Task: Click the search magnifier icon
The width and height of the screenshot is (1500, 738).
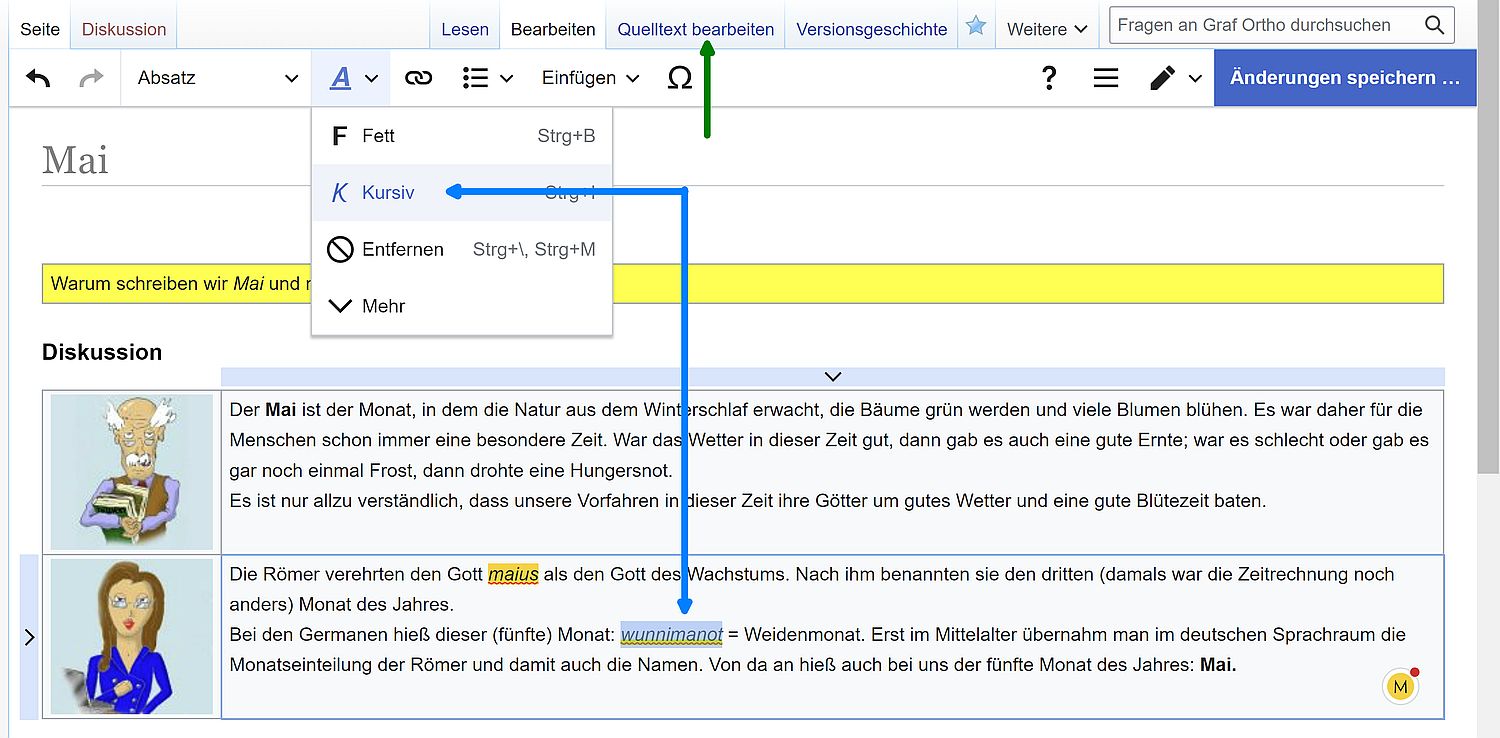Action: click(x=1434, y=26)
